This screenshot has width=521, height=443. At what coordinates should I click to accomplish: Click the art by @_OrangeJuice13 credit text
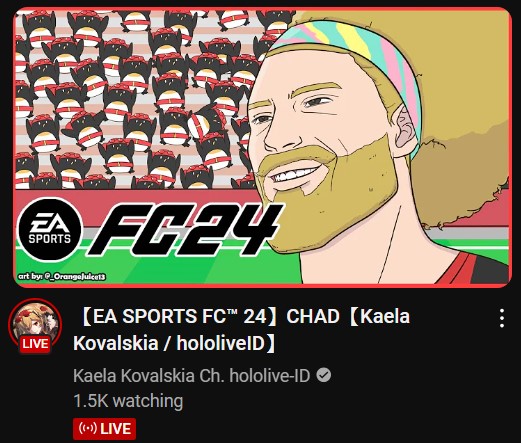[62, 277]
